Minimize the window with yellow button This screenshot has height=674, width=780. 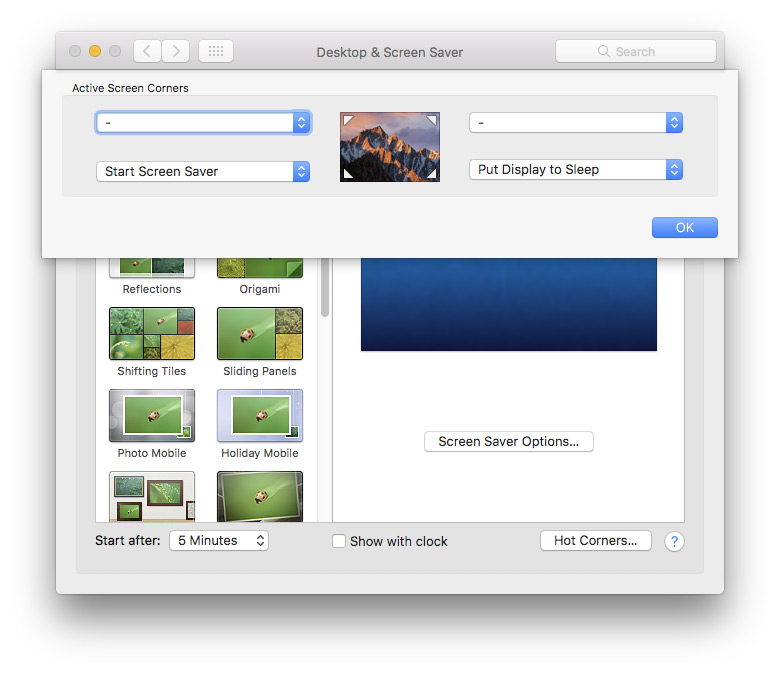click(95, 51)
